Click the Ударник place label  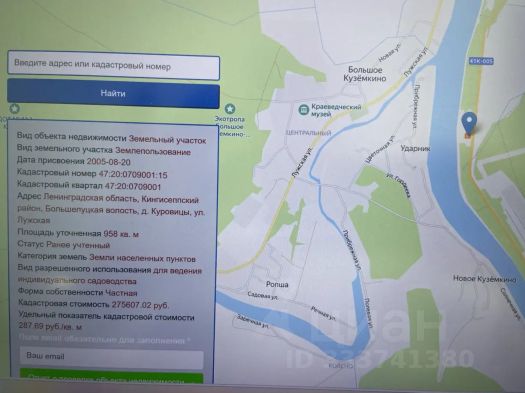click(415, 148)
